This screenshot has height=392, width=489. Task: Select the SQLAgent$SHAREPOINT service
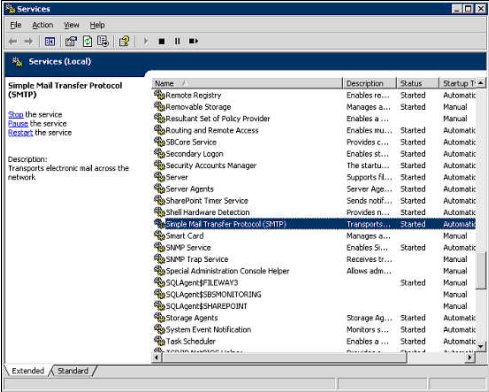pos(314,306)
